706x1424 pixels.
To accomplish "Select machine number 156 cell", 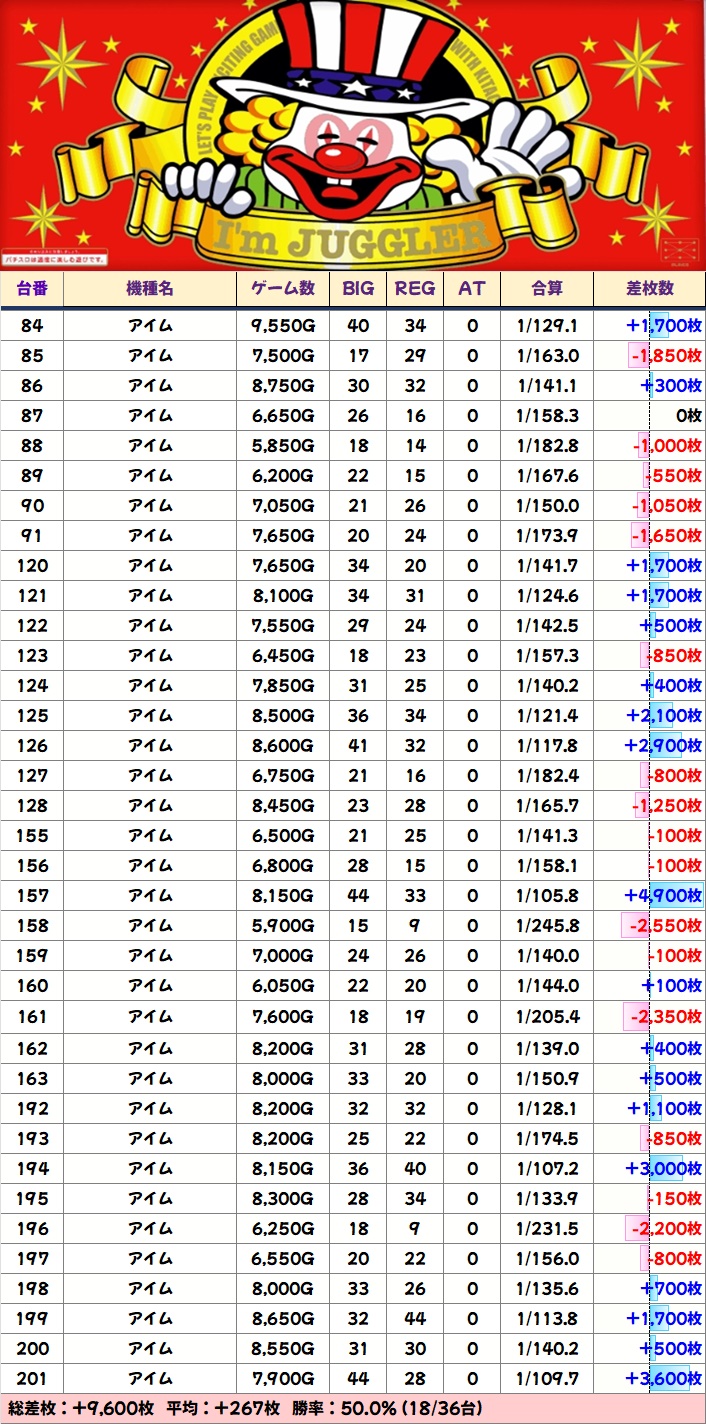I will tap(32, 866).
